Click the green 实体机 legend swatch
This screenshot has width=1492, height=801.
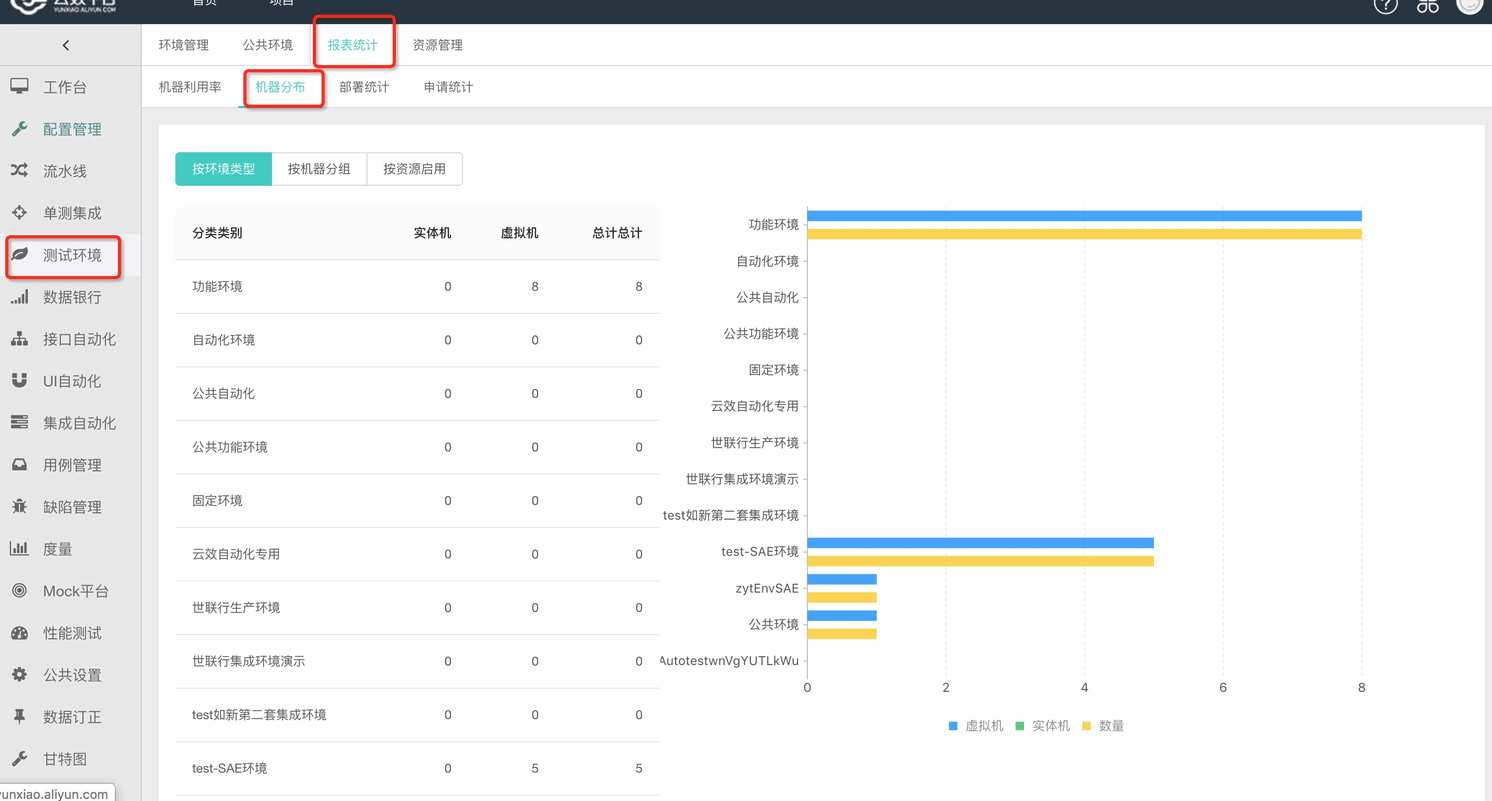click(1020, 726)
